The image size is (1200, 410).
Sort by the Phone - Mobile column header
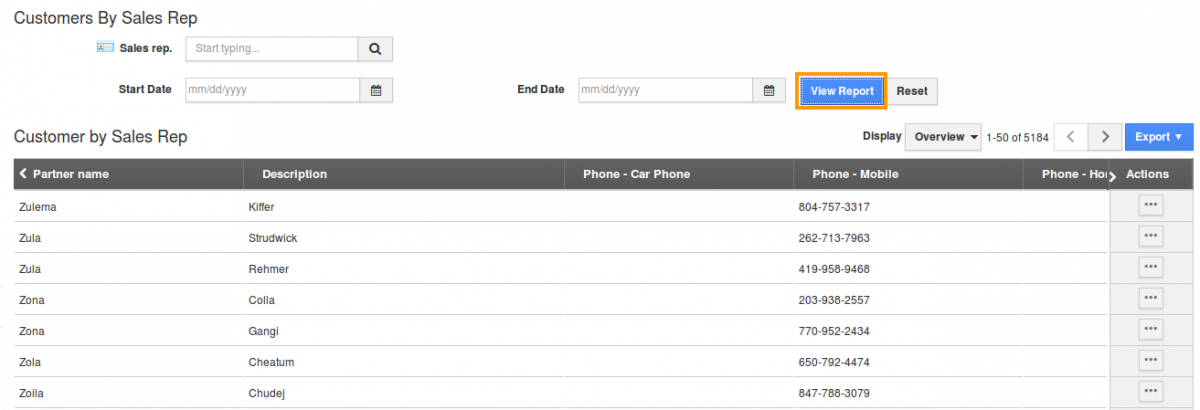click(855, 174)
